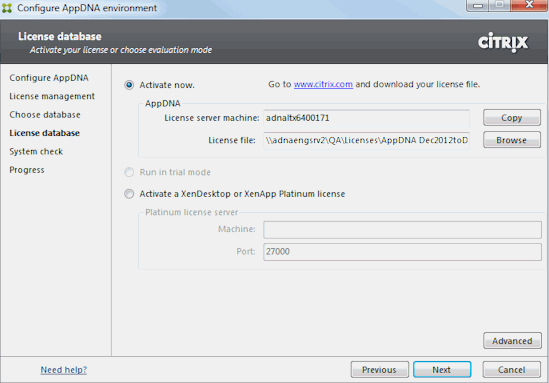The image size is (549, 383).
Task: Close the Configure AppDNA window
Action: (x=529, y=5)
